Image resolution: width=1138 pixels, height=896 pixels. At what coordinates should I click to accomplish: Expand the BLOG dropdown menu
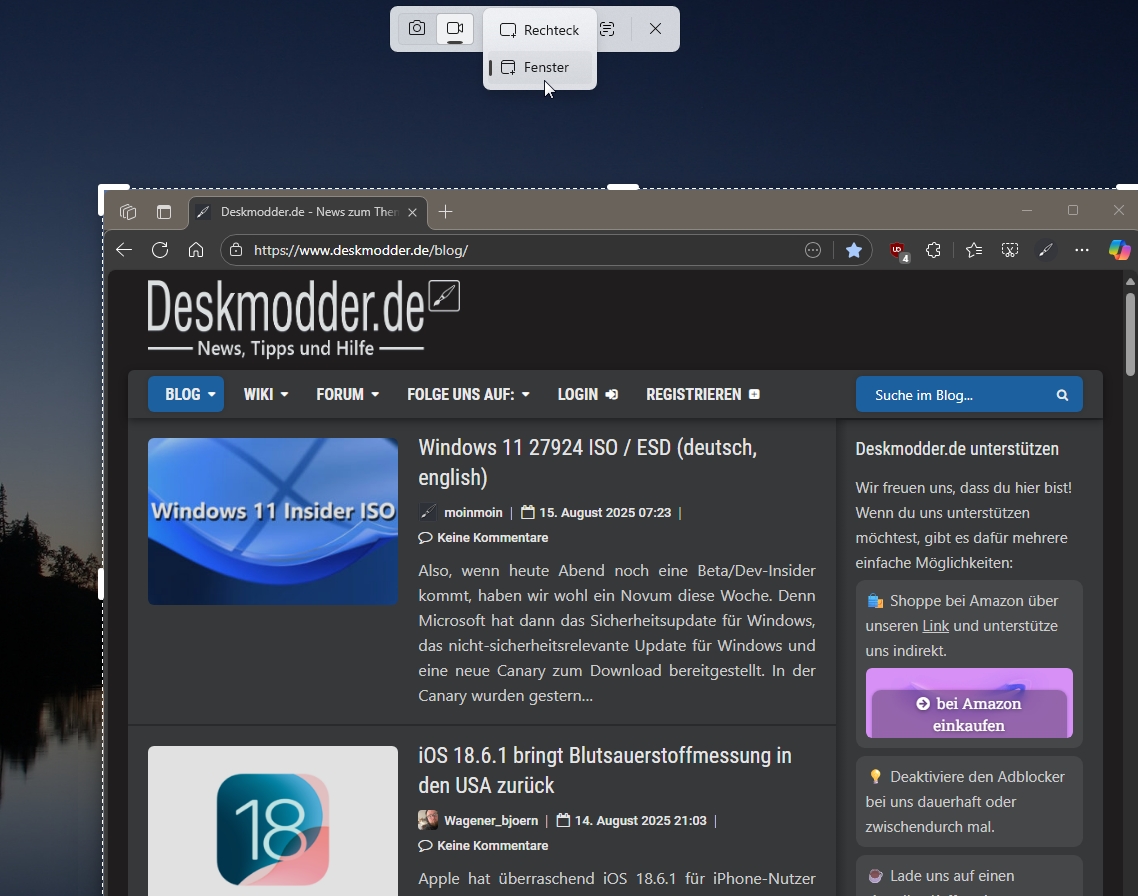pyautogui.click(x=186, y=395)
